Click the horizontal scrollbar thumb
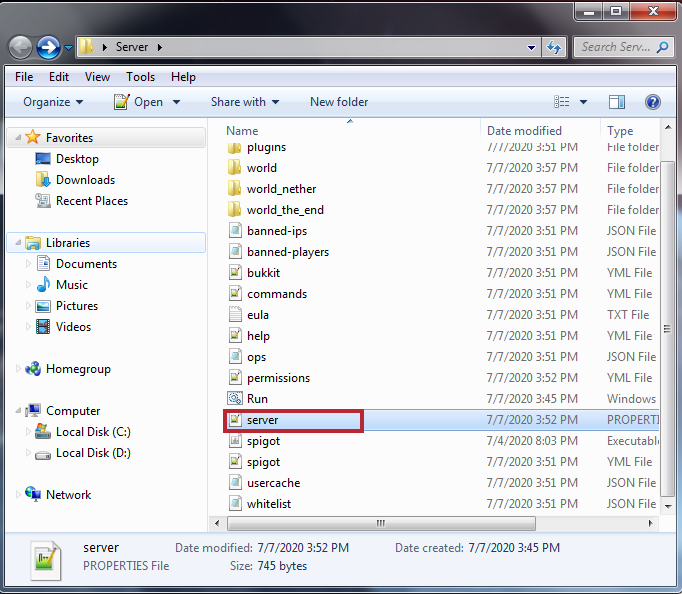This screenshot has height=594, width=682. coord(381,523)
